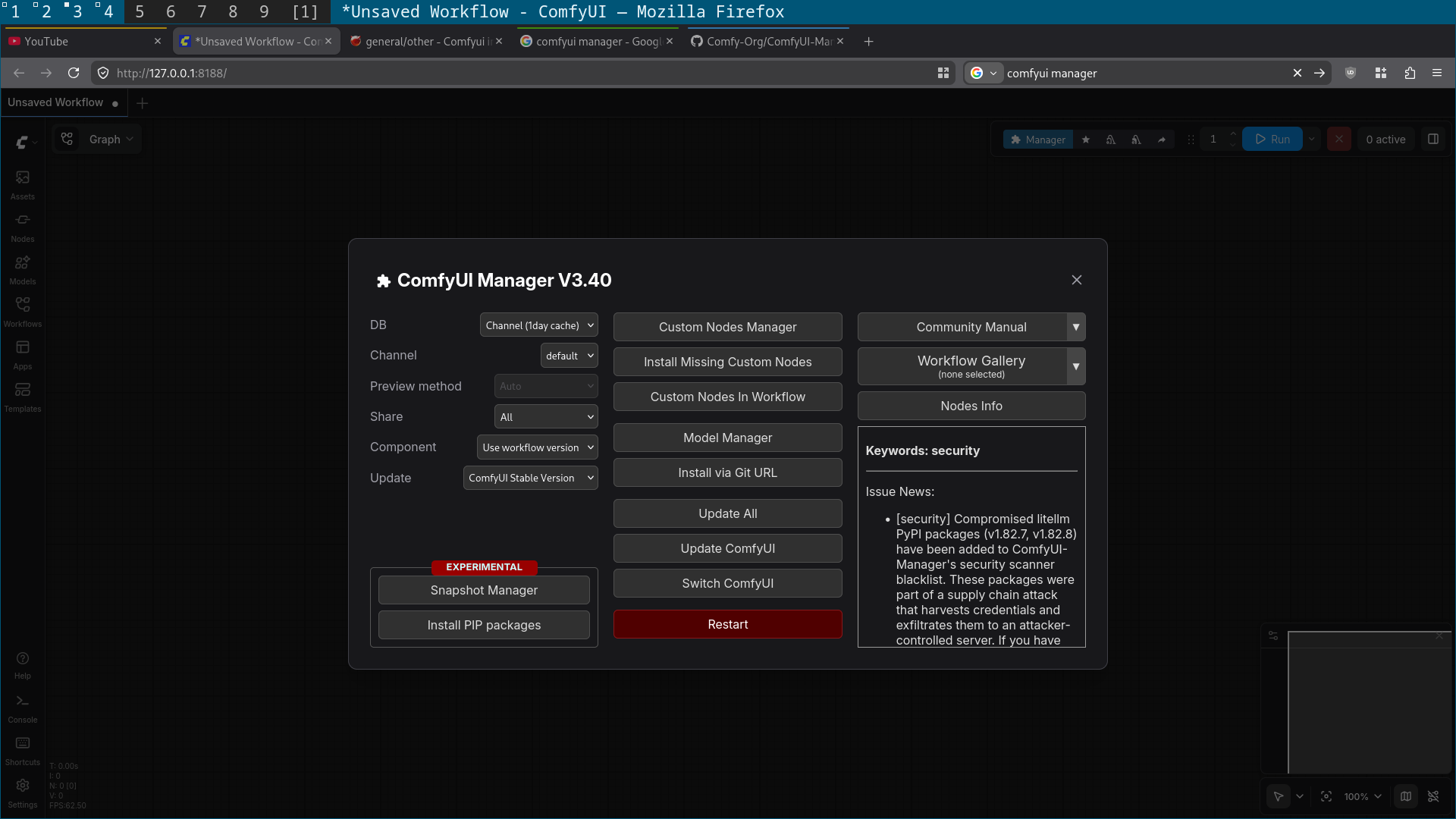Choose the select-mode cursor tool
The image size is (1456, 819).
1279,796
